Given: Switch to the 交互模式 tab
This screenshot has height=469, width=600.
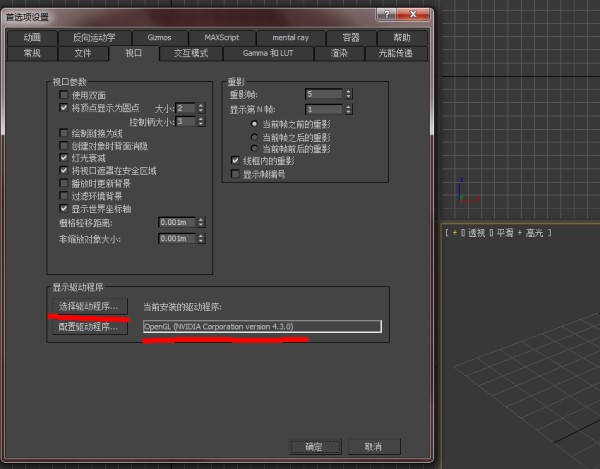Looking at the screenshot, I should click(191, 53).
